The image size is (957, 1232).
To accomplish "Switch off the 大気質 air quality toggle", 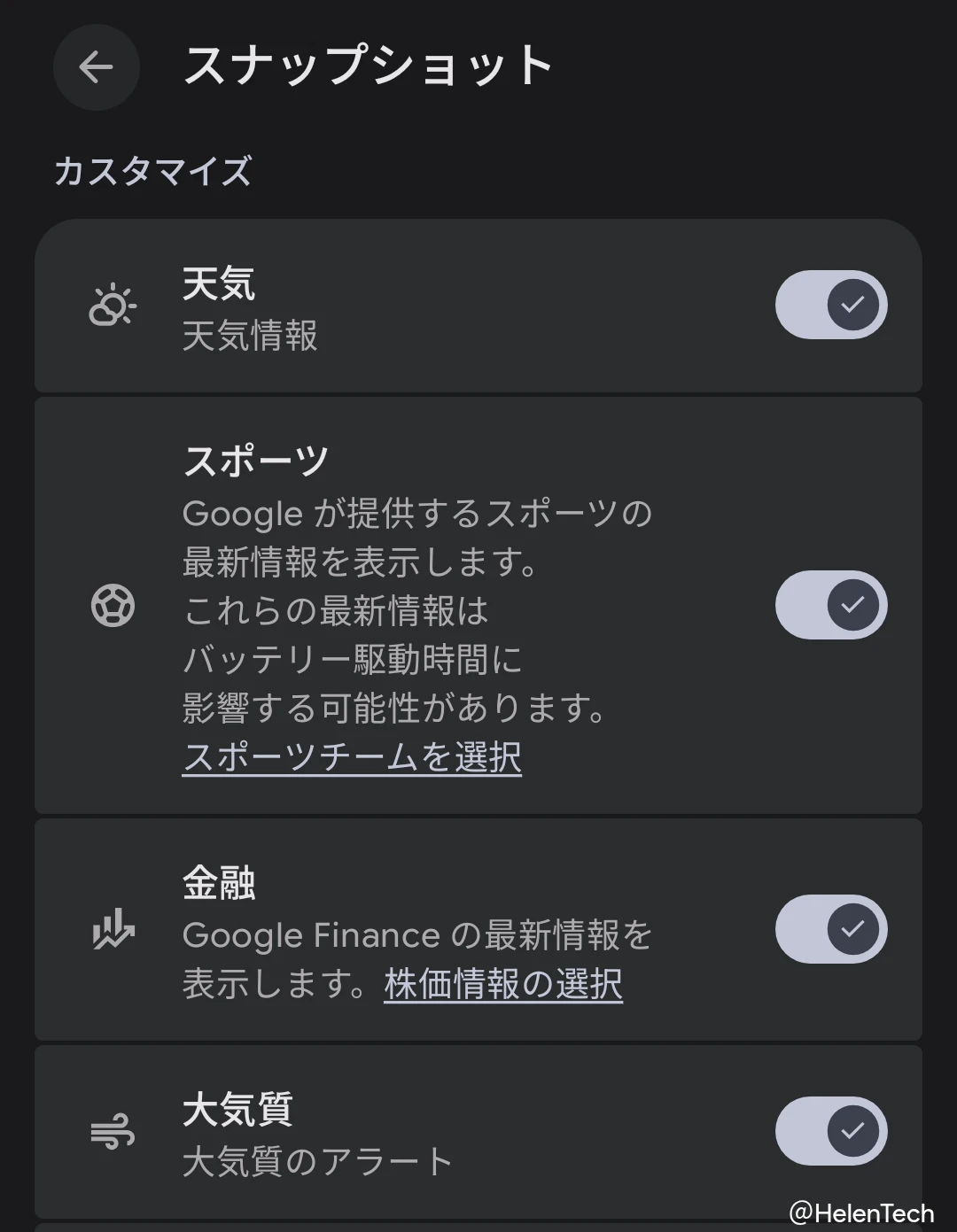I will pos(830,1130).
